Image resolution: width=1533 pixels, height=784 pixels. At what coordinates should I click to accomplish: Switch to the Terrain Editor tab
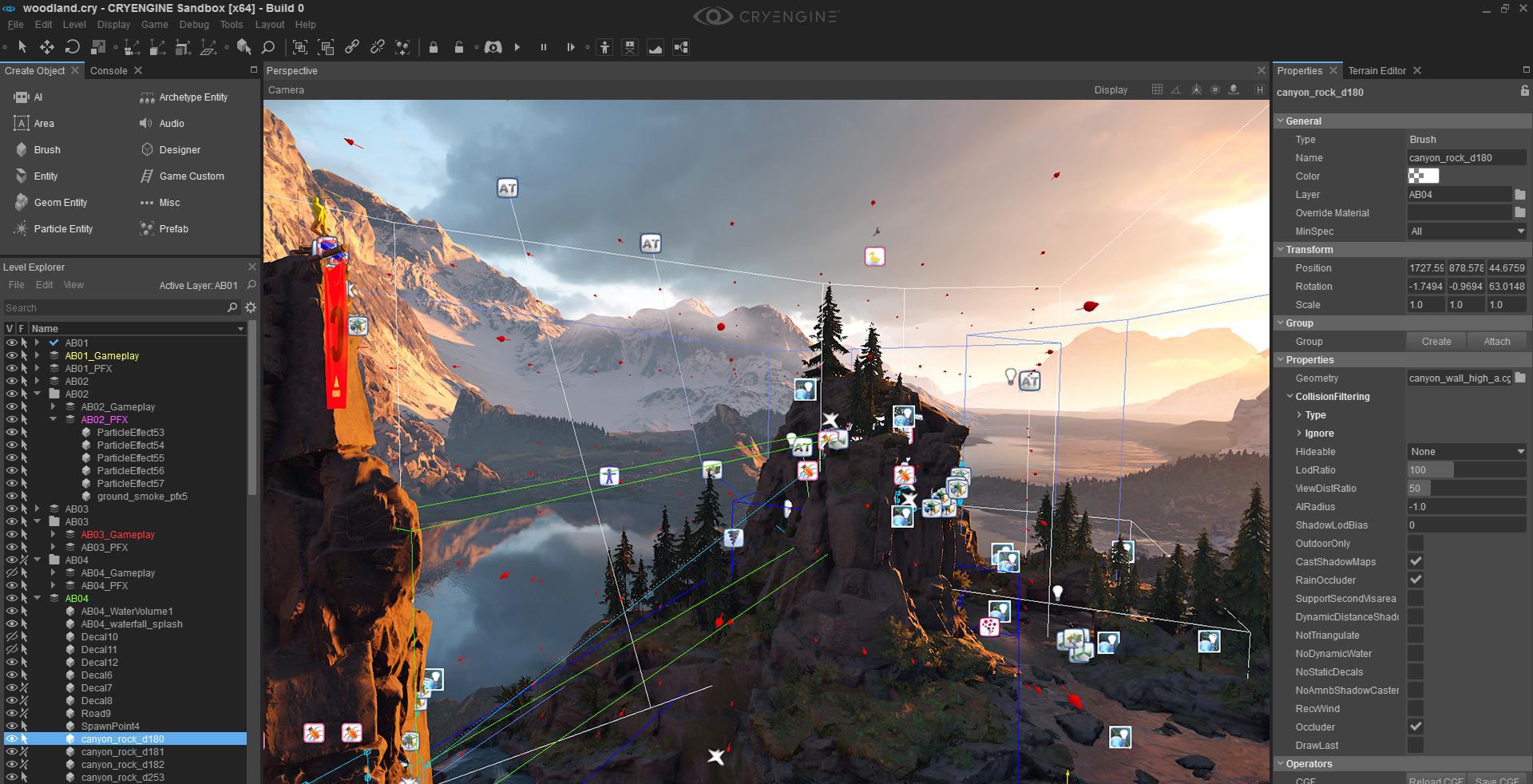click(1377, 71)
